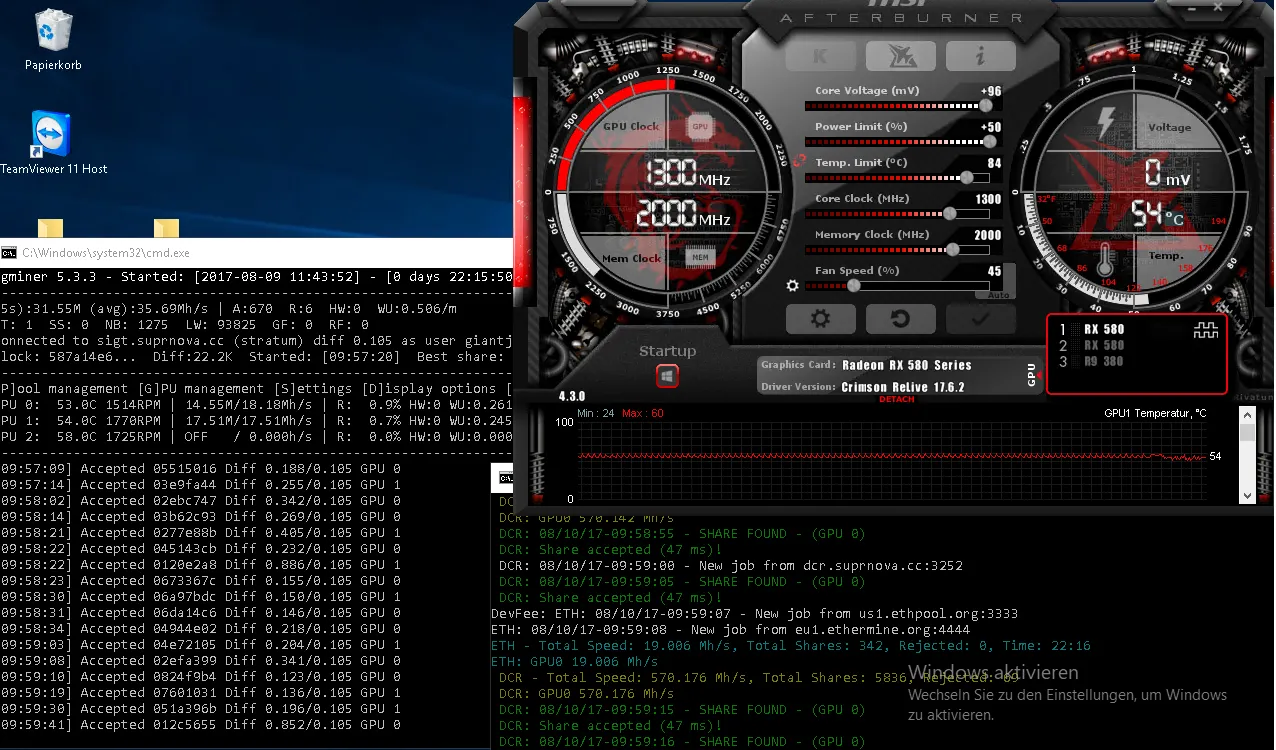Click the log line "Accepted 05515016"
This screenshot has height=750, width=1276.
click(x=201, y=469)
